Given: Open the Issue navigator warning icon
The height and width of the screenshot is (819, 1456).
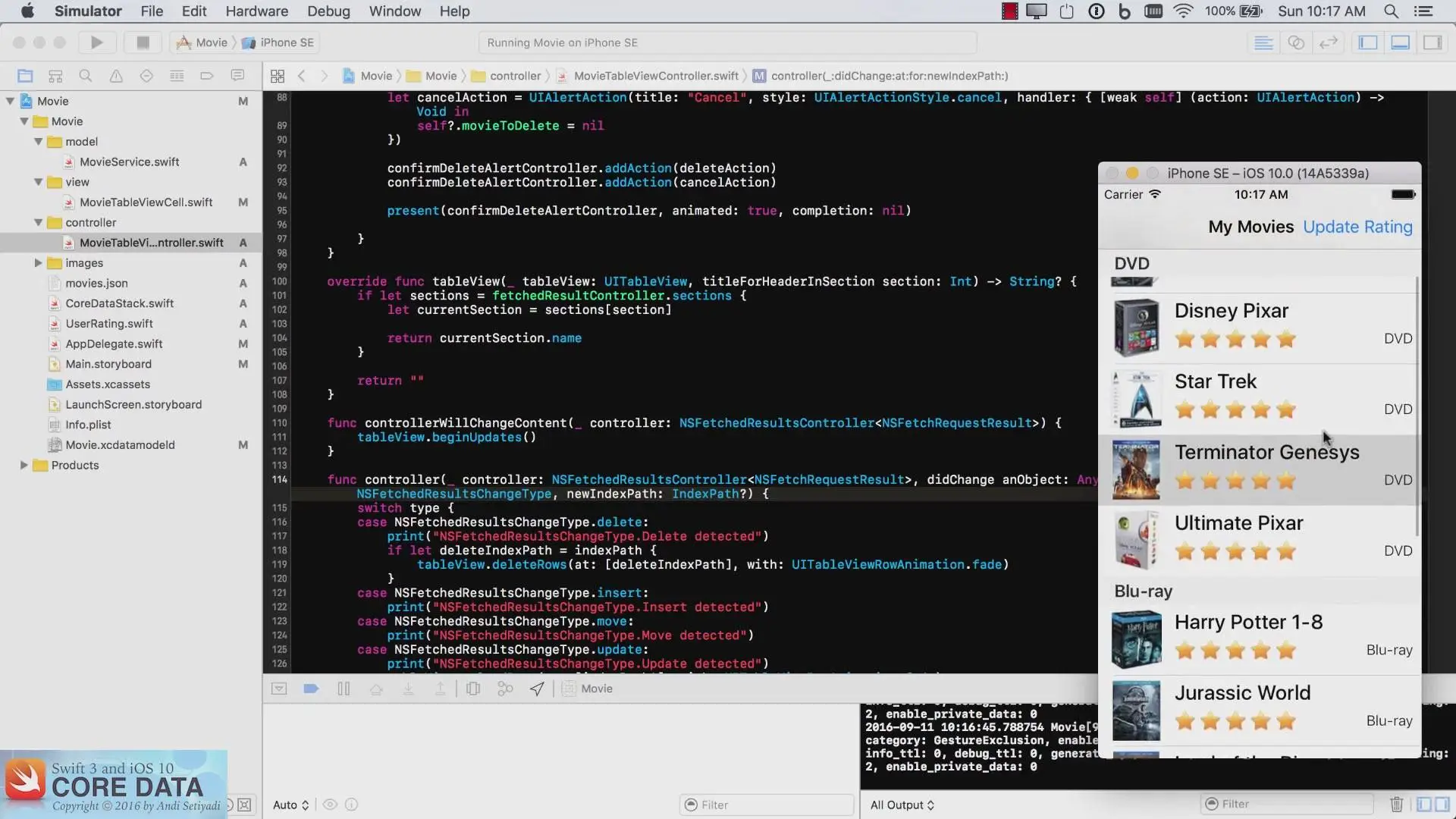Looking at the screenshot, I should [116, 76].
